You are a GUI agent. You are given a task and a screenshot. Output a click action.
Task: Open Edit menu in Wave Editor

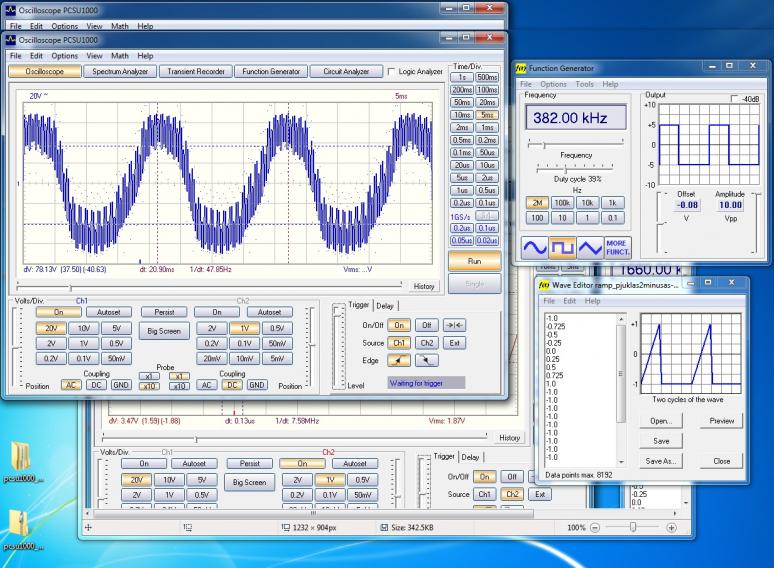coord(570,301)
